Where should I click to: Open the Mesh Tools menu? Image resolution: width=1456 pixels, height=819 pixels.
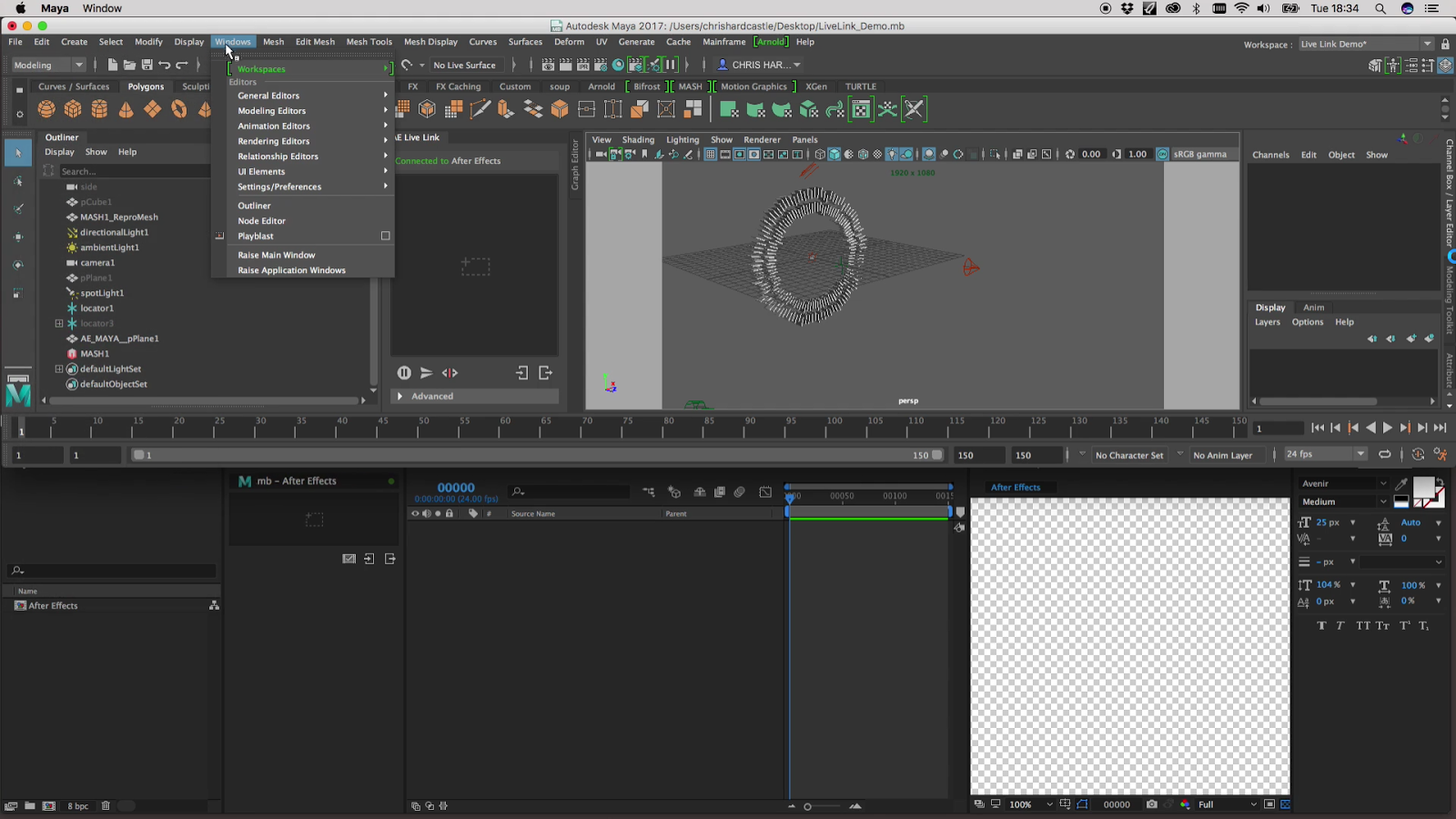tap(369, 42)
